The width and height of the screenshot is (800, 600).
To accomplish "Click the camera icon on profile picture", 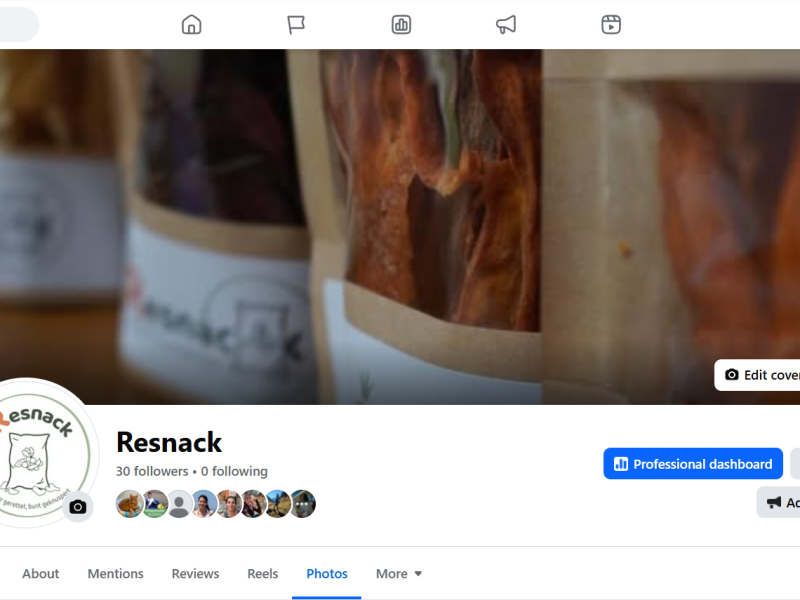I will click(78, 508).
